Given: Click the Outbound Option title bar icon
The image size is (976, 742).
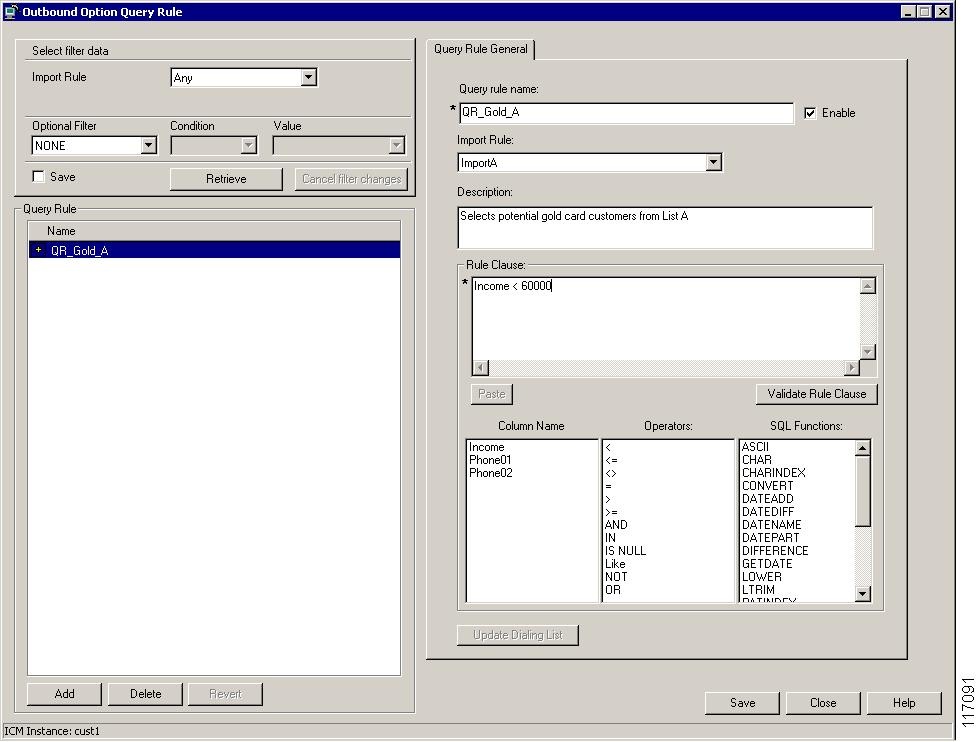Looking at the screenshot, I should pyautogui.click(x=11, y=11).
